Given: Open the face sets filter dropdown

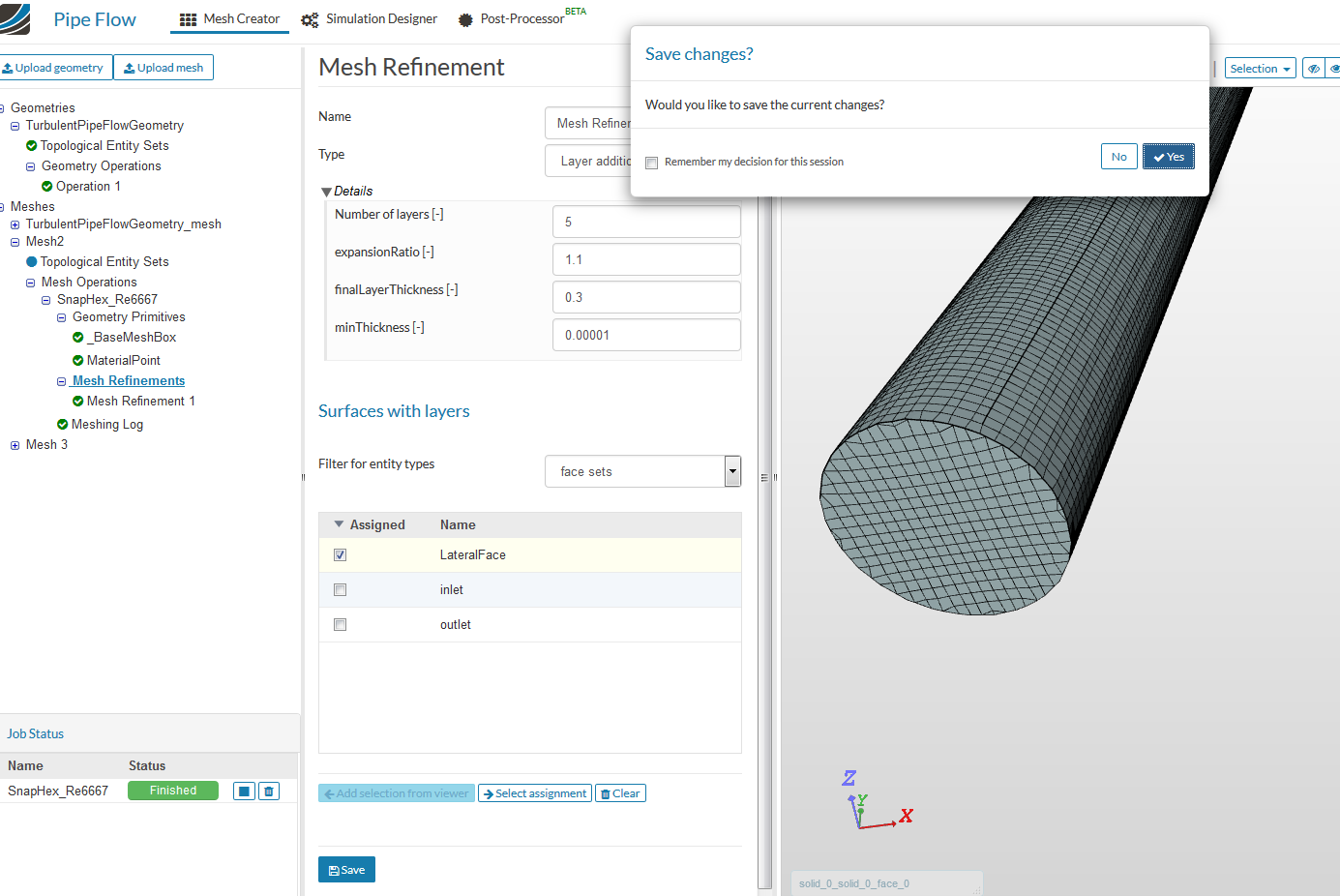Looking at the screenshot, I should (732, 471).
